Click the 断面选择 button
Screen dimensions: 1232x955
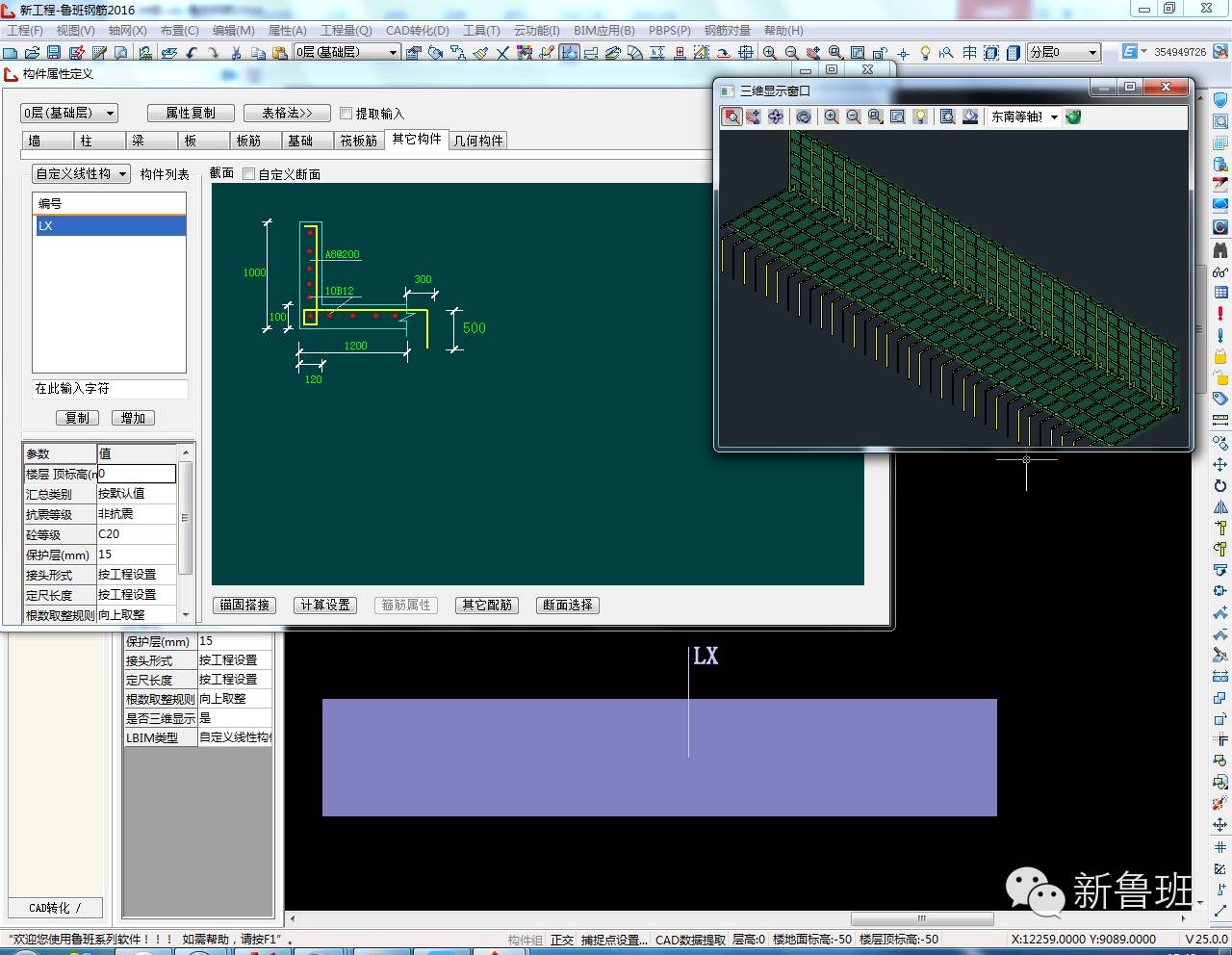(568, 605)
